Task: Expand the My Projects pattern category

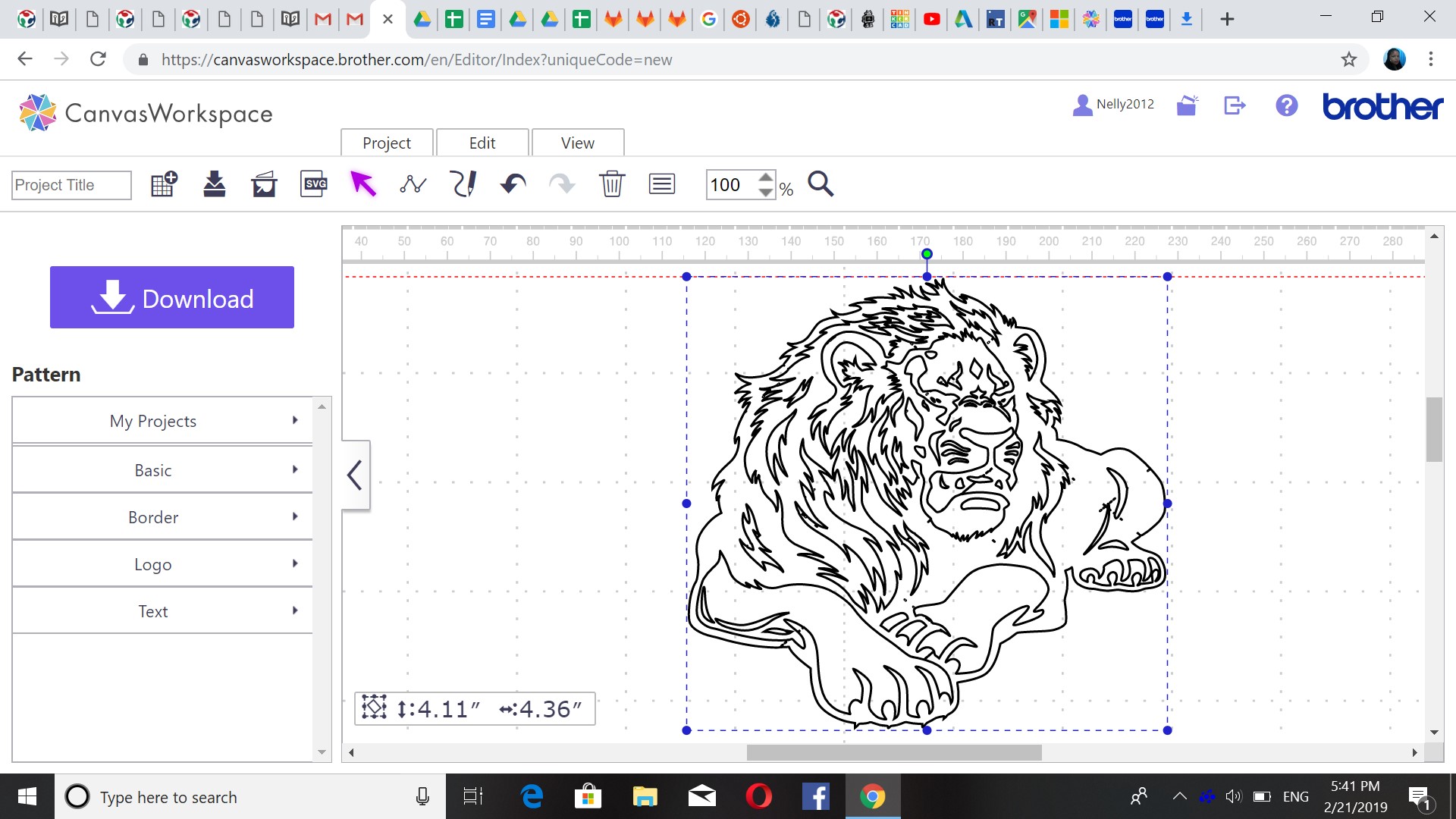Action: point(162,421)
